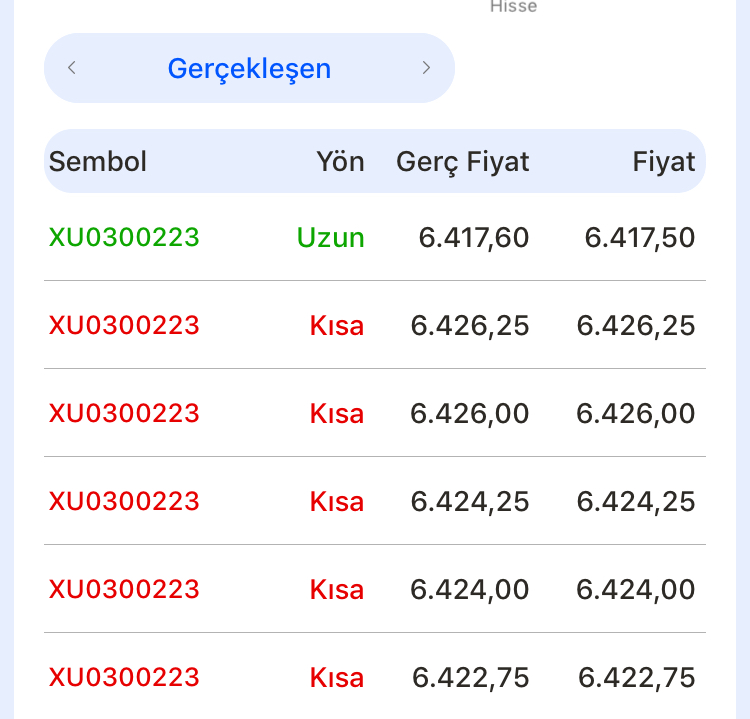Sort by the Sembol column header

click(x=98, y=161)
